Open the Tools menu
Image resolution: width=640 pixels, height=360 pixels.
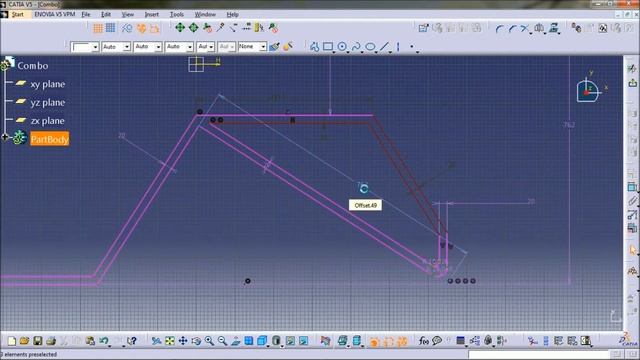point(177,14)
